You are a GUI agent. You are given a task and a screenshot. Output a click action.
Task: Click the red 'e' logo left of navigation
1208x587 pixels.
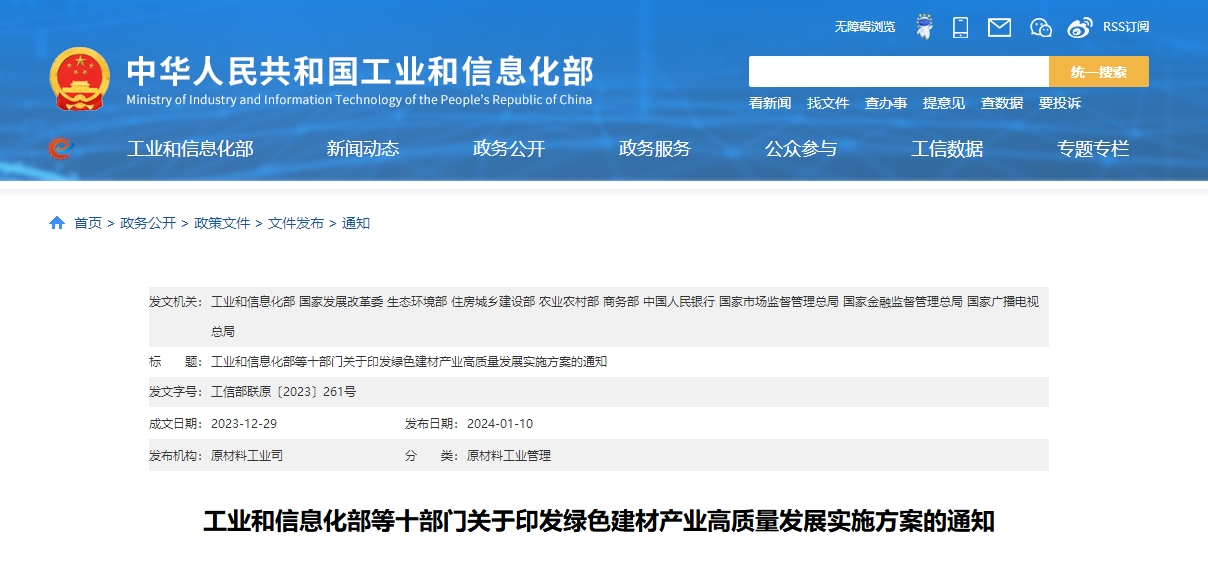coord(62,148)
